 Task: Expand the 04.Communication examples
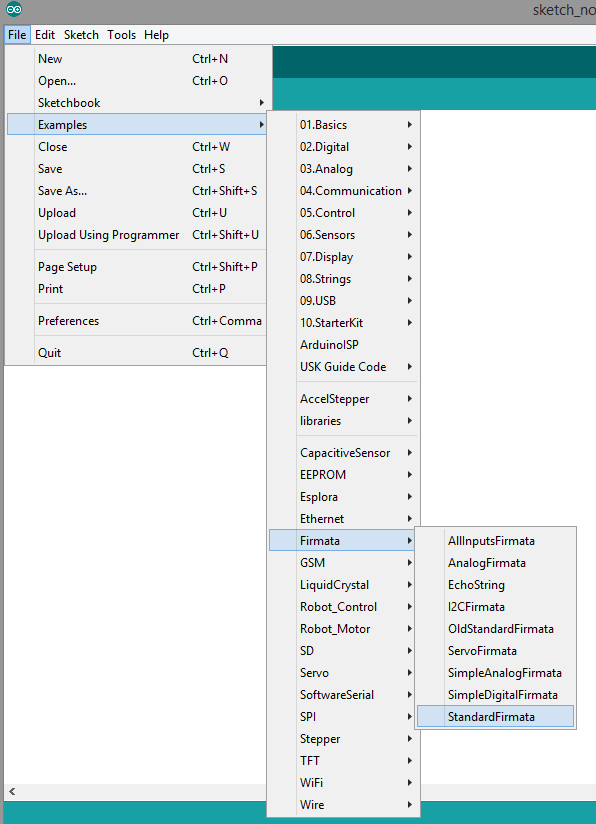click(344, 191)
